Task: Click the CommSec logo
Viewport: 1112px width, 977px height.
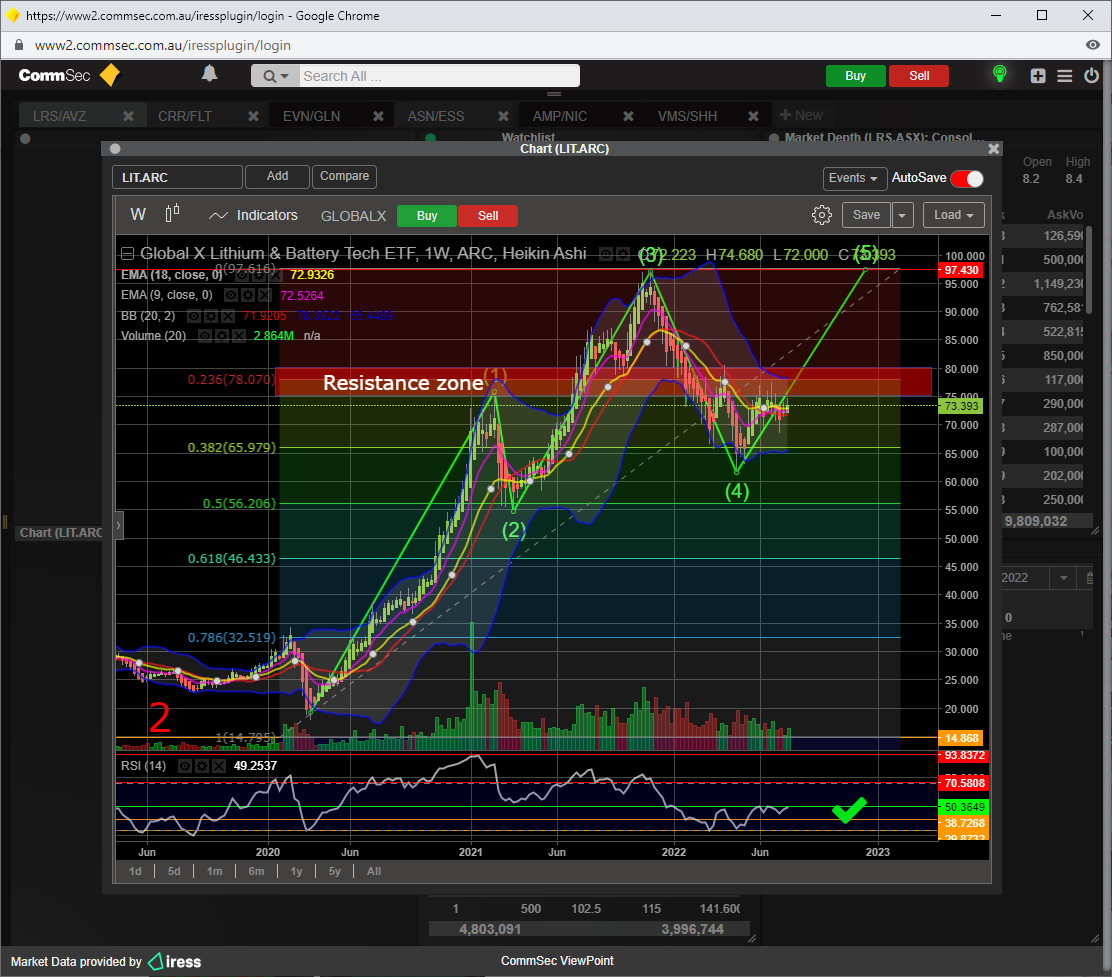Action: (x=69, y=75)
